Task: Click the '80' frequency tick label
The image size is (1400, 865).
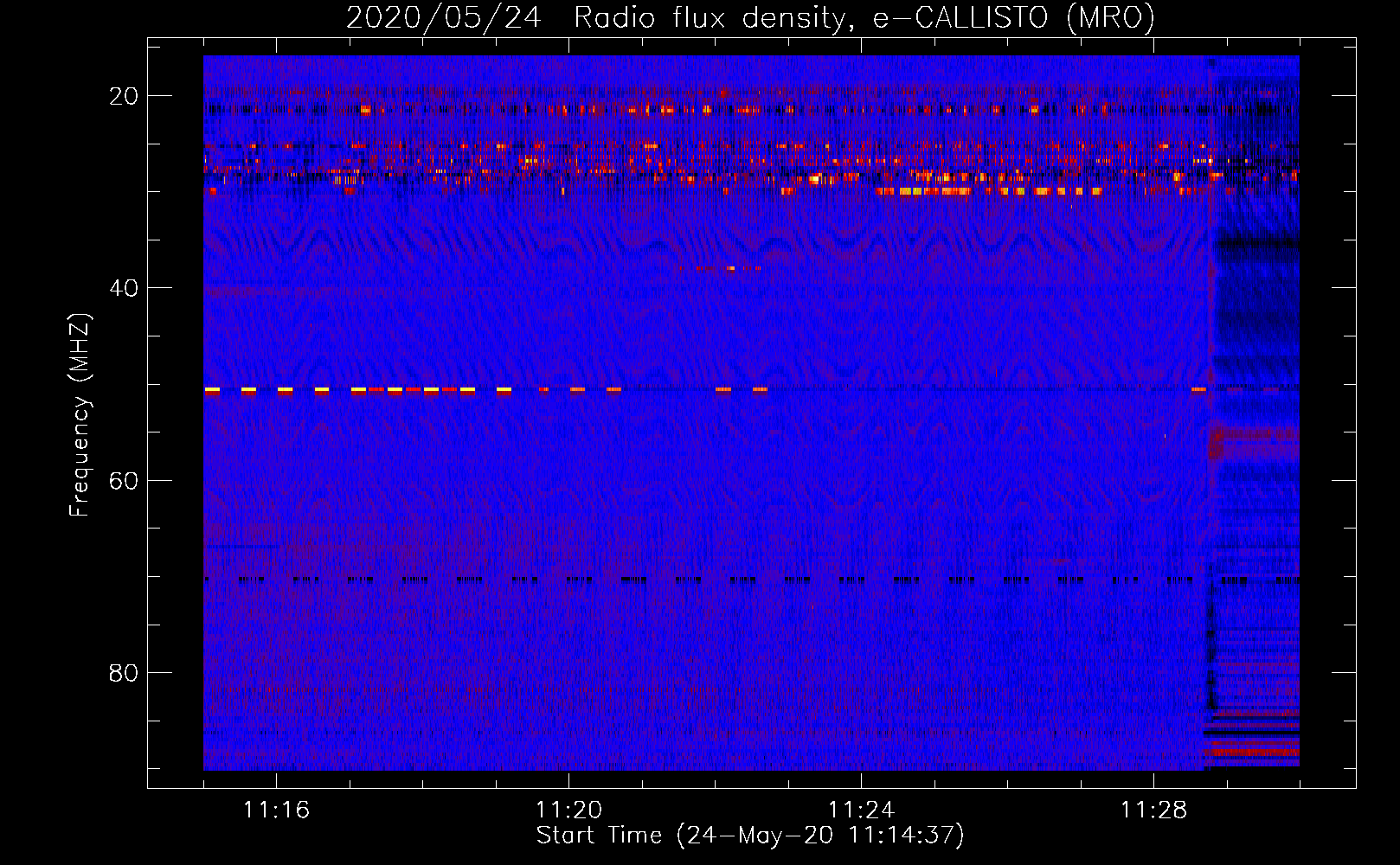Action: (x=124, y=672)
